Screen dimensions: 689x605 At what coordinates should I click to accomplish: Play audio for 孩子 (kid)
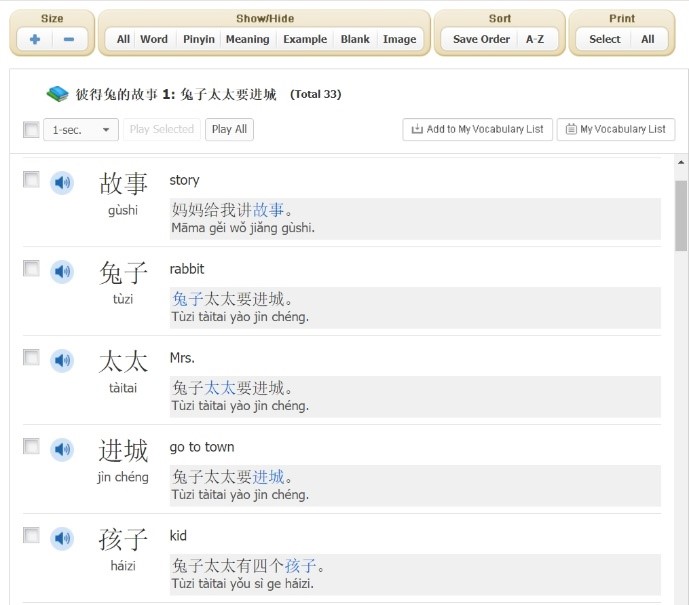62,539
